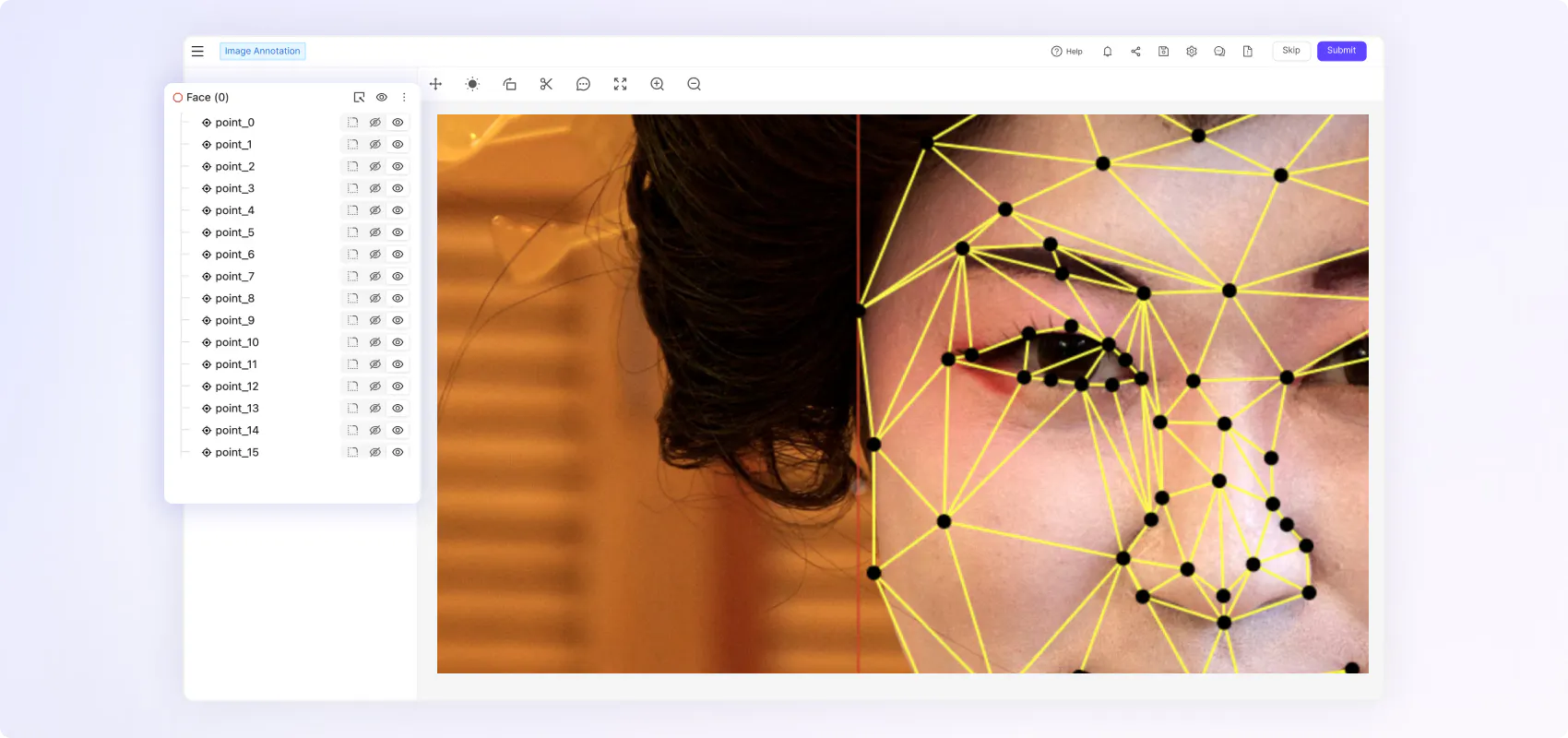The height and width of the screenshot is (738, 1568).
Task: Open Face group three-dot menu
Action: pyautogui.click(x=404, y=97)
